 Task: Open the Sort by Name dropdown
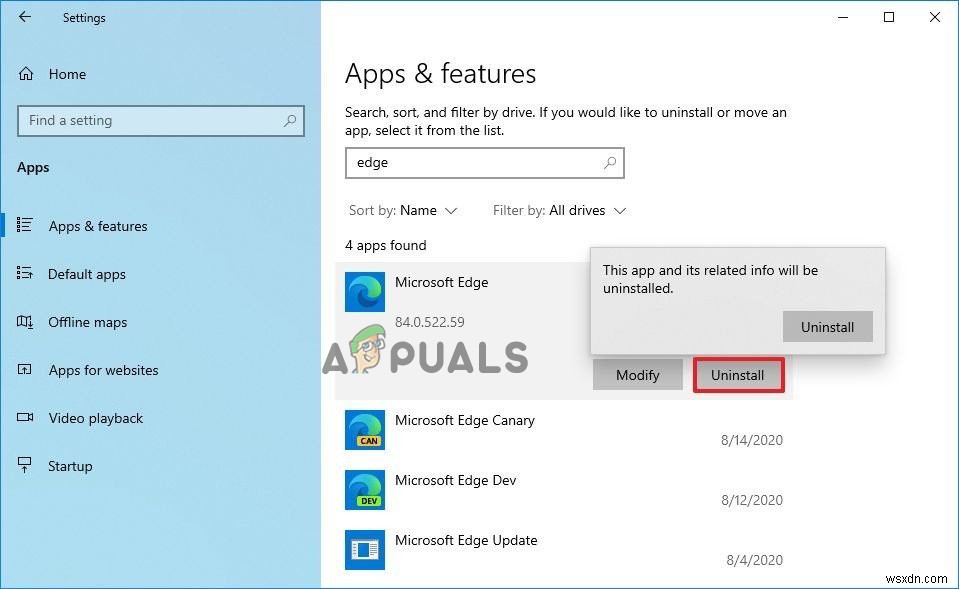click(x=404, y=210)
